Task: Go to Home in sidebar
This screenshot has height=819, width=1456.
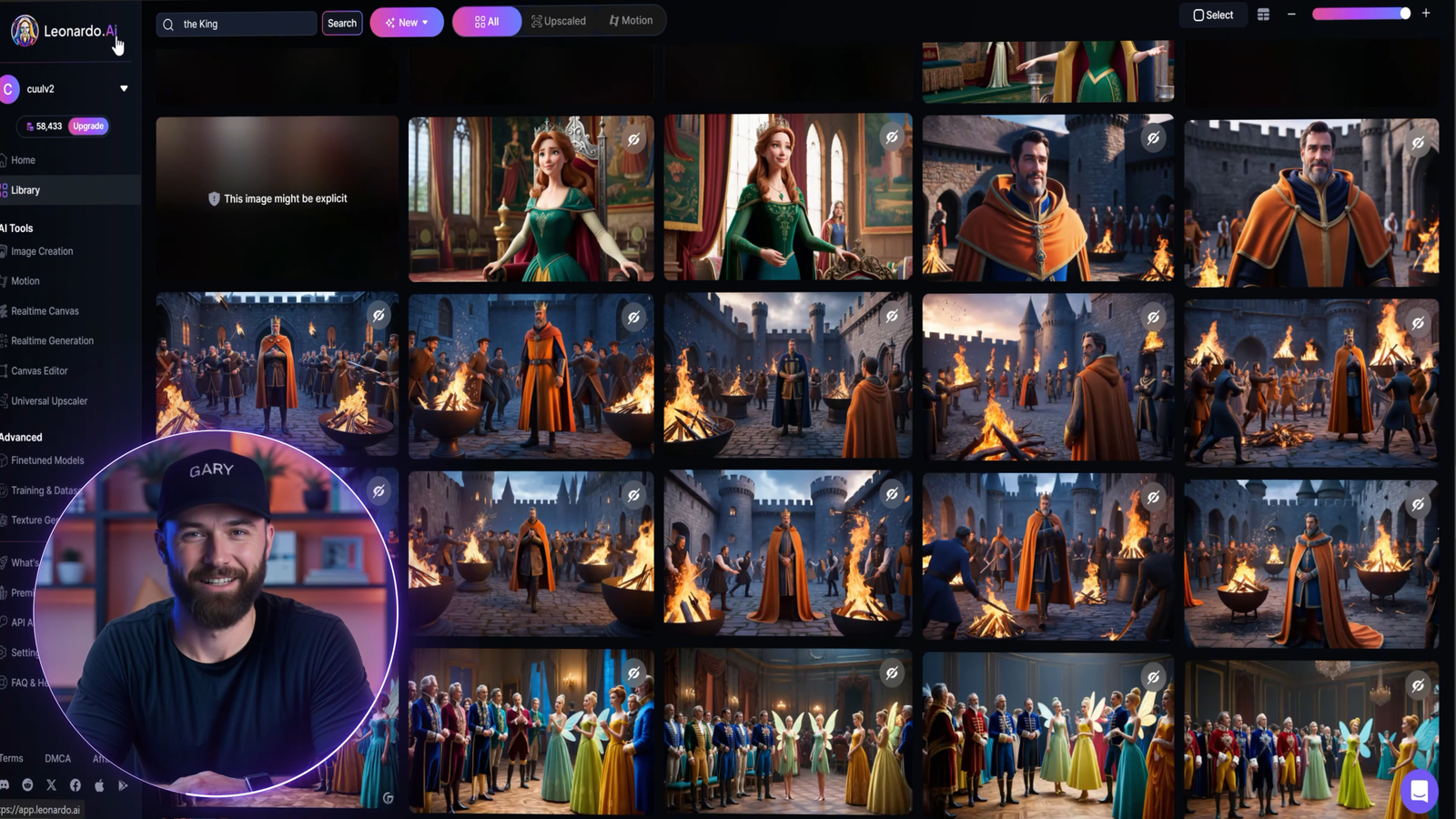Action: click(x=23, y=160)
